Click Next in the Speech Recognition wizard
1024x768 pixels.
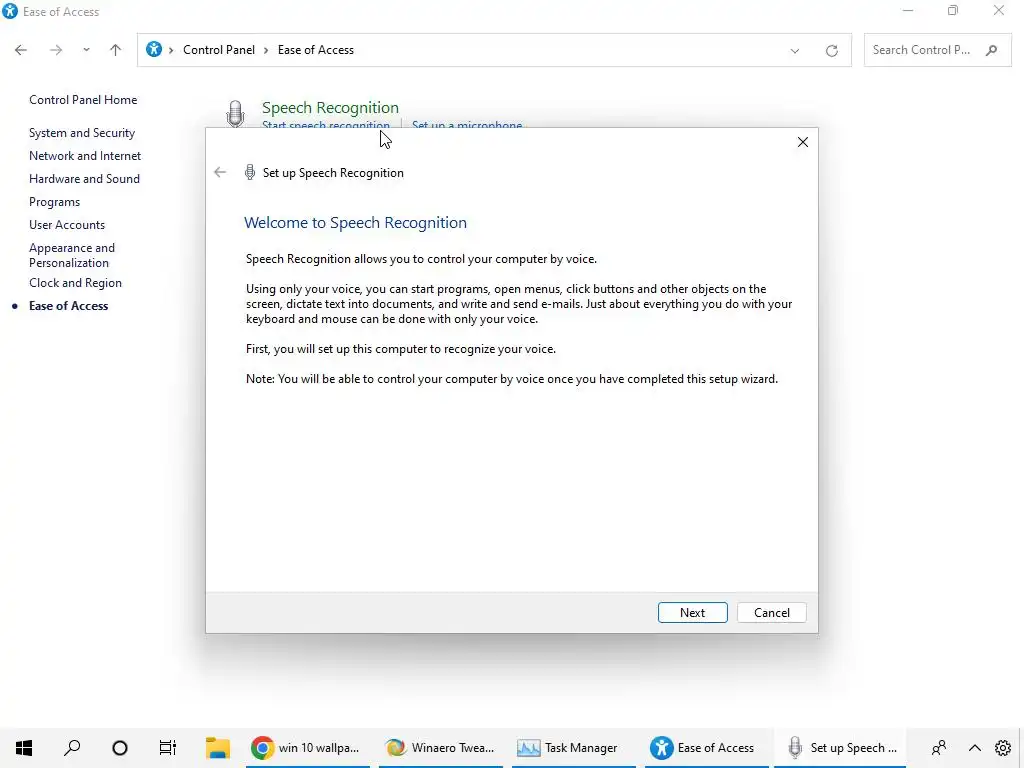(692, 613)
